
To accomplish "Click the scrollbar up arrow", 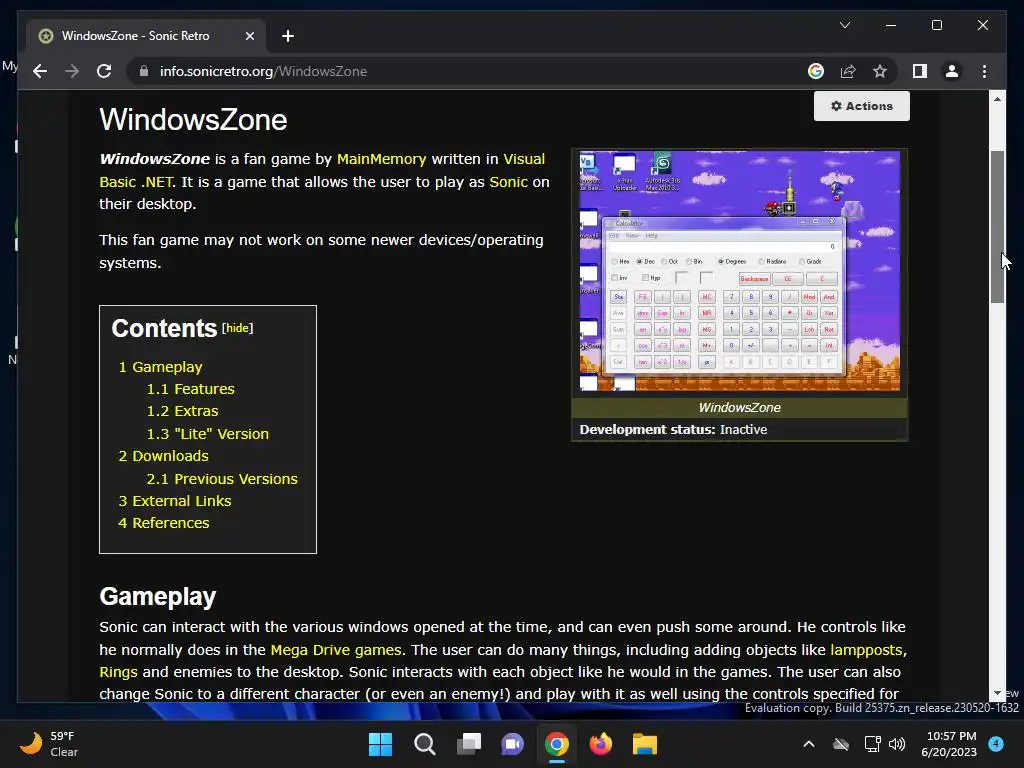I will pos(997,99).
